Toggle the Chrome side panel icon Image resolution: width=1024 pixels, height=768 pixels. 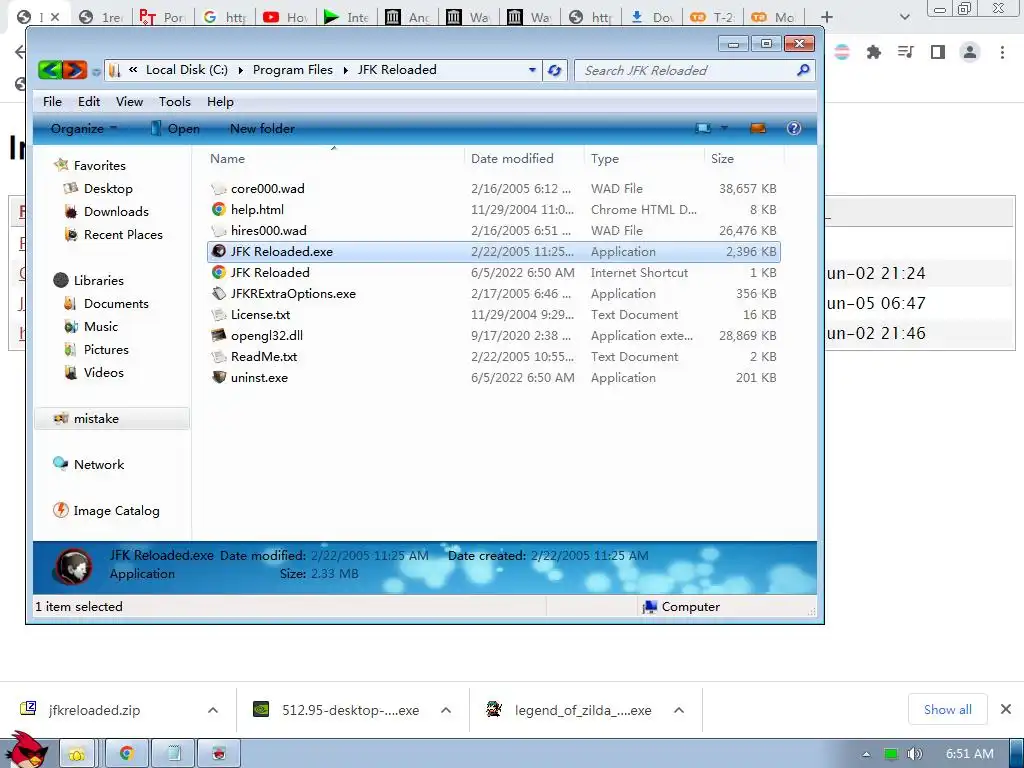(938, 52)
